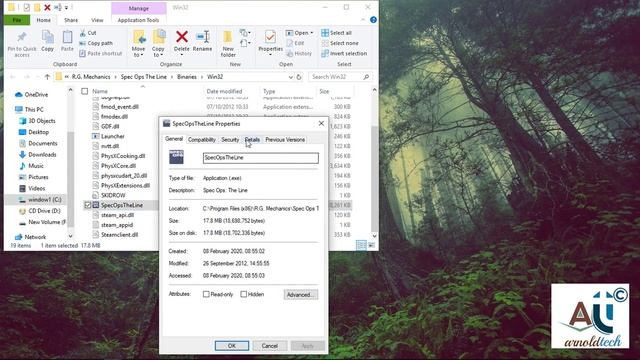640x360 pixels.
Task: Select window1 (C:) drive in sidebar
Action: point(40,200)
